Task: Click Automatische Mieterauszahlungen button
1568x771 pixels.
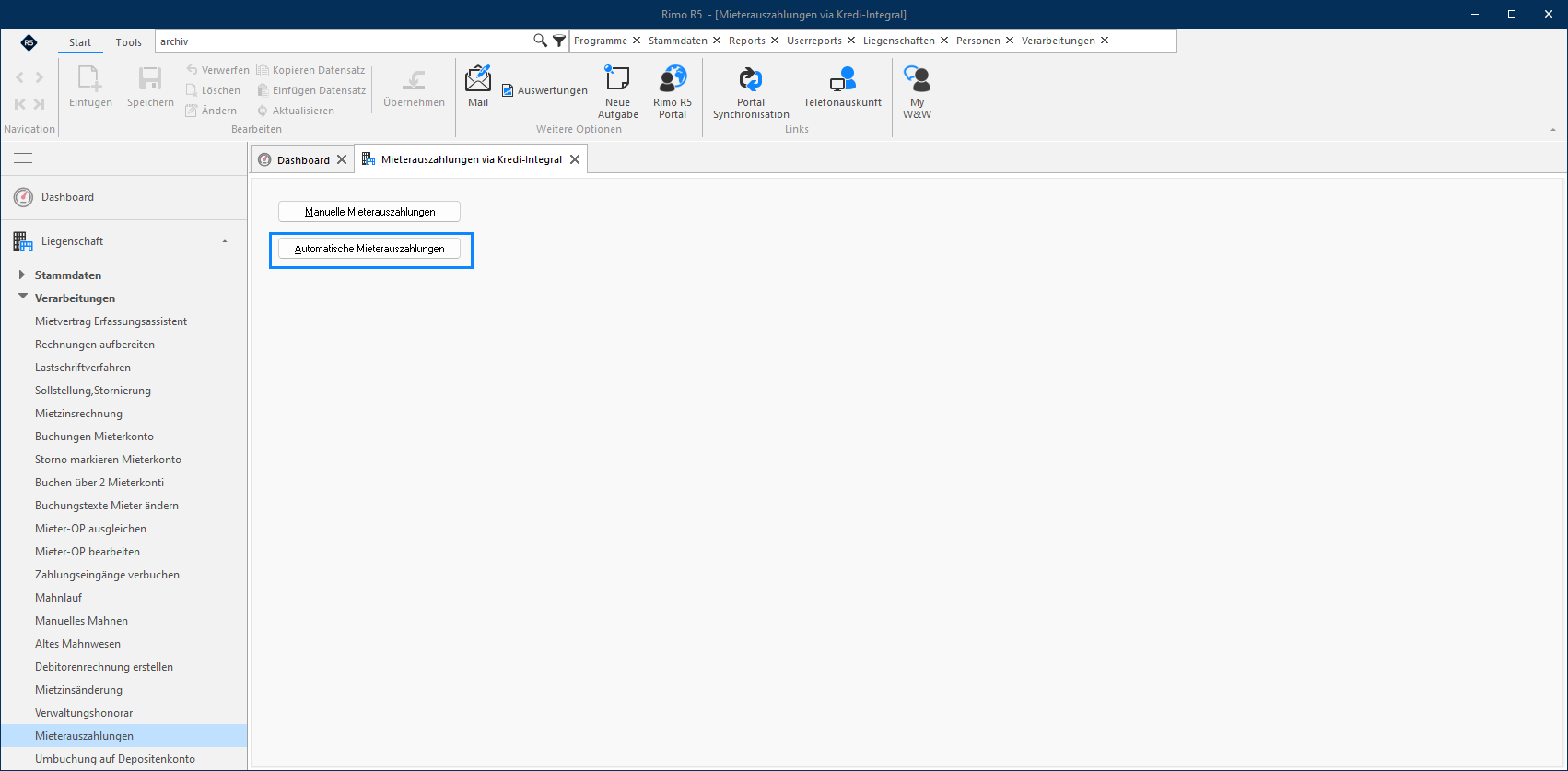Action: coord(369,249)
